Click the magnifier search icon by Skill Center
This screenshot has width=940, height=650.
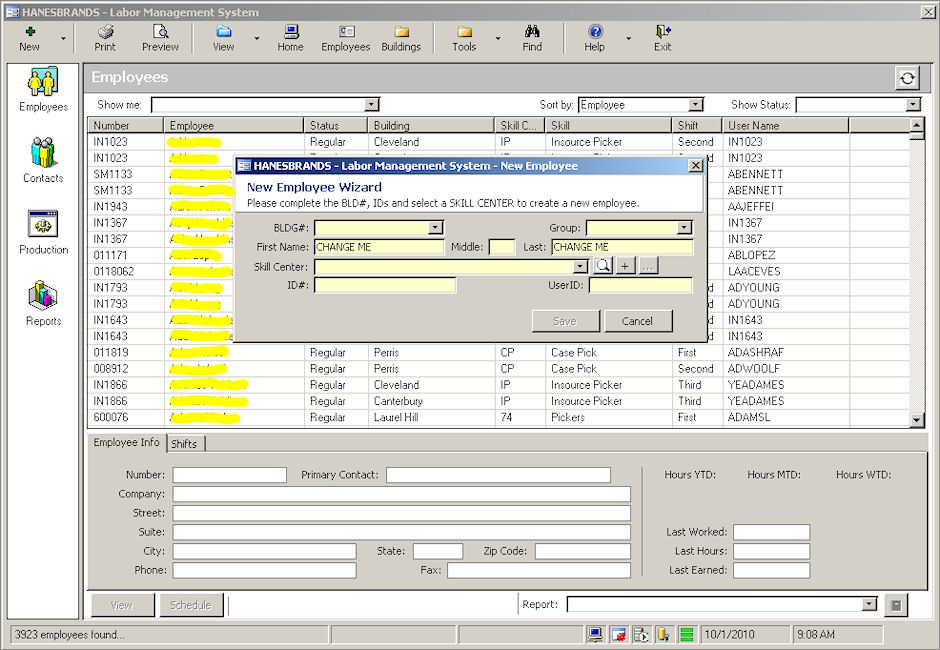pyautogui.click(x=603, y=266)
